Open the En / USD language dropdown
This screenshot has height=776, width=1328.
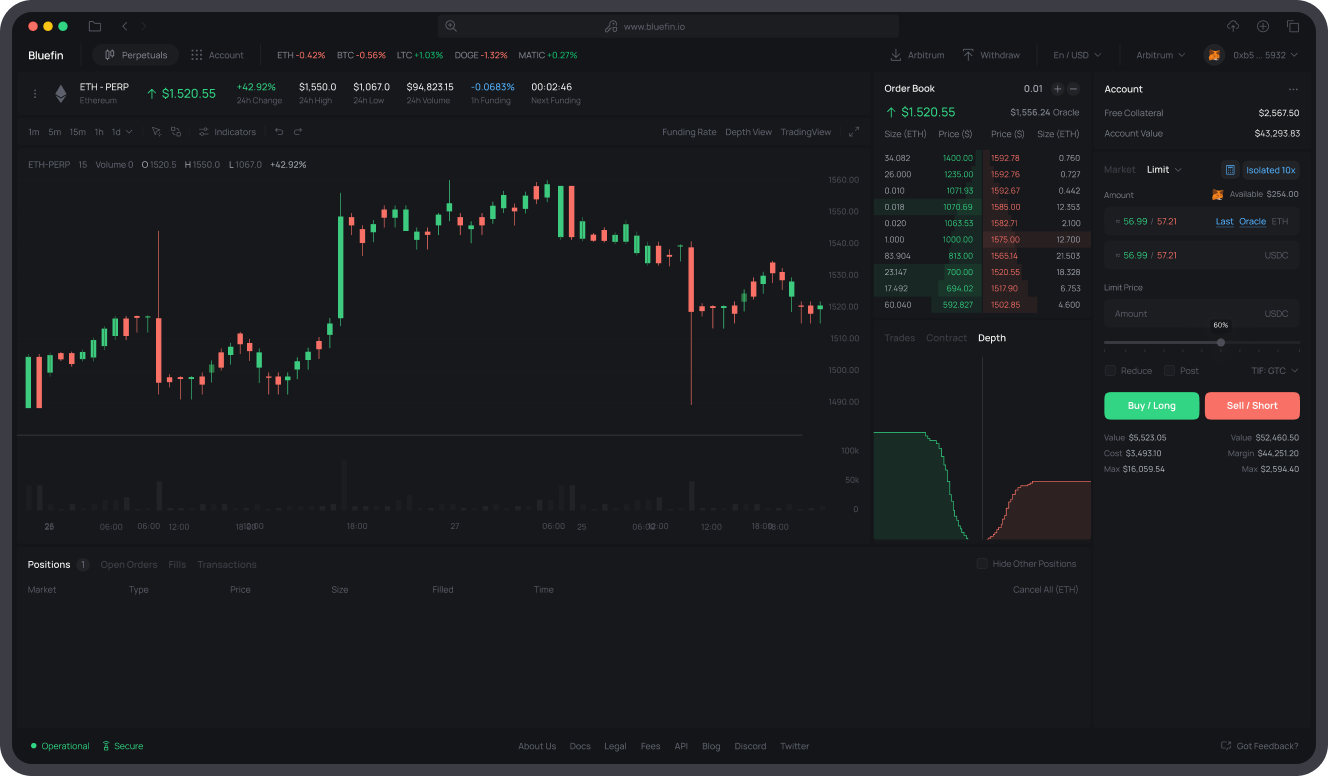click(1077, 55)
